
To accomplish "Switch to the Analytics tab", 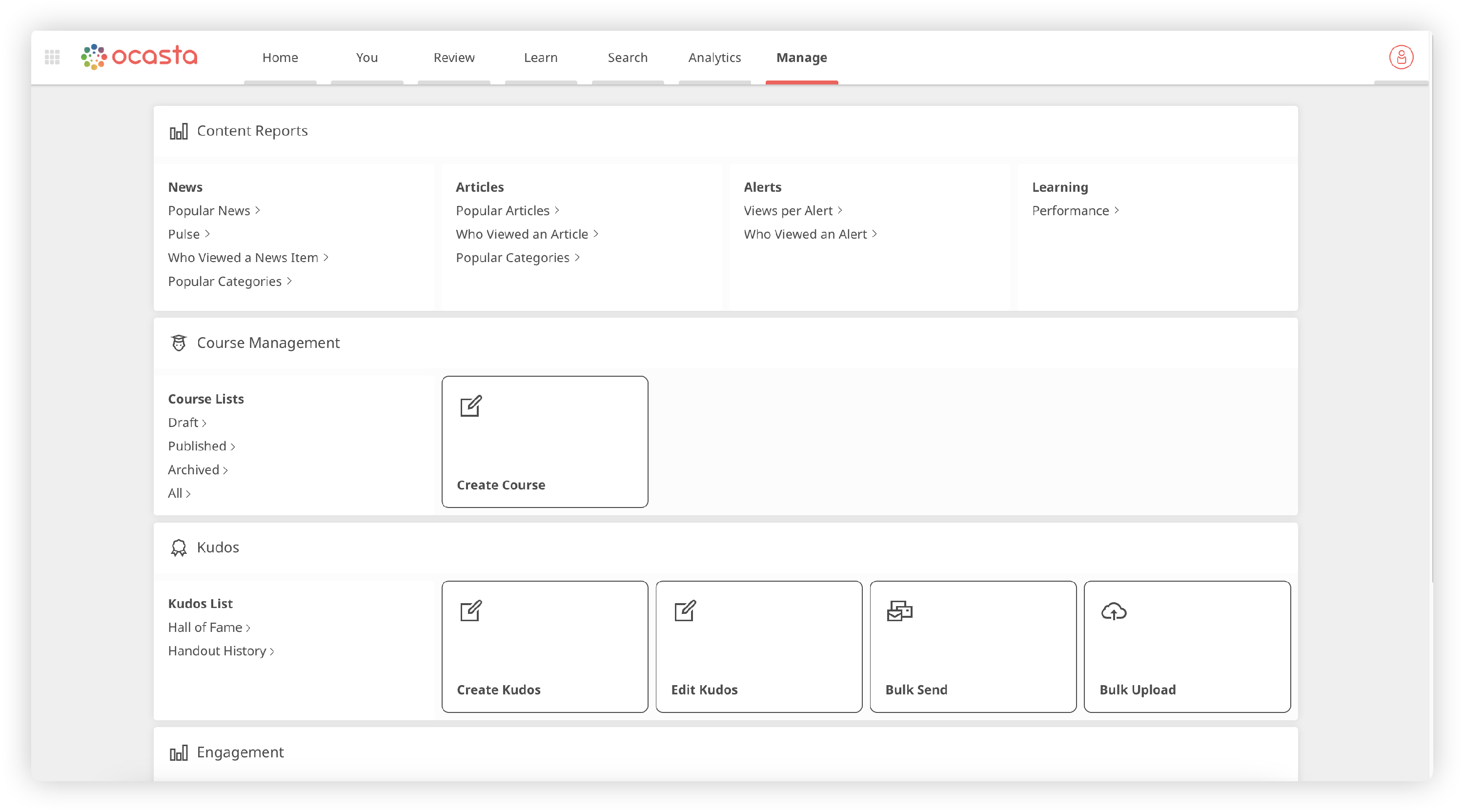I will (x=714, y=58).
